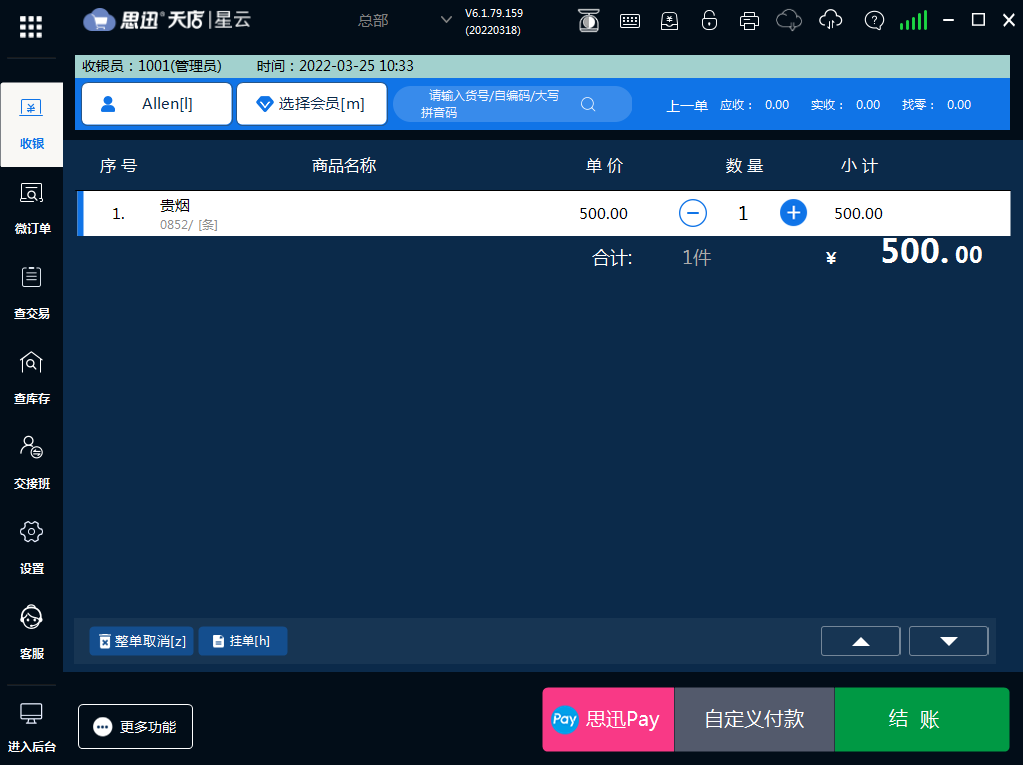
Task: Click the 选择会员[m] member button
Action: pyautogui.click(x=311, y=103)
